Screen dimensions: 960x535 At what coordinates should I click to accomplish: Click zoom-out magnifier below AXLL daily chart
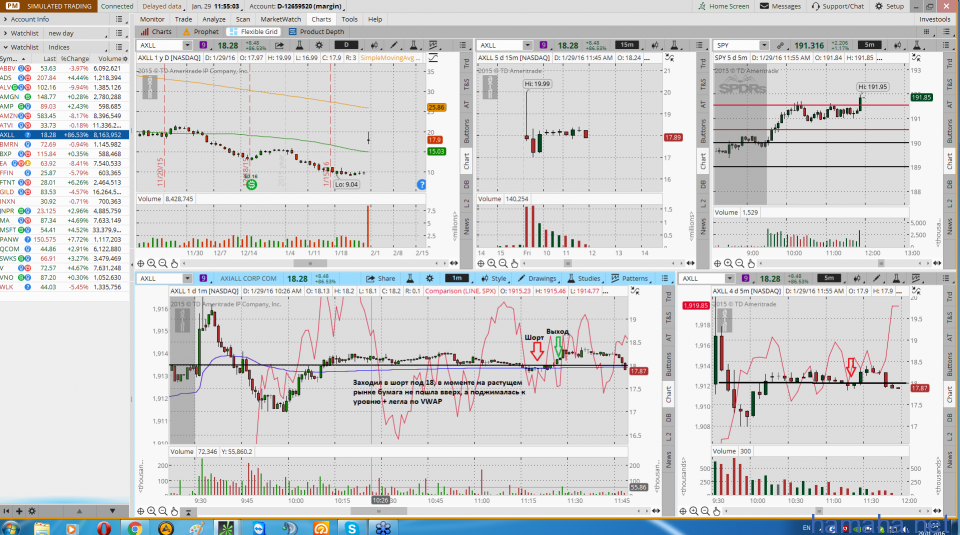[163, 263]
